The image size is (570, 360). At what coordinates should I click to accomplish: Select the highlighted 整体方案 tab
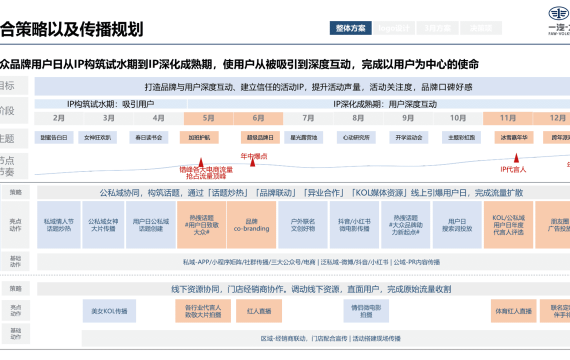350,28
